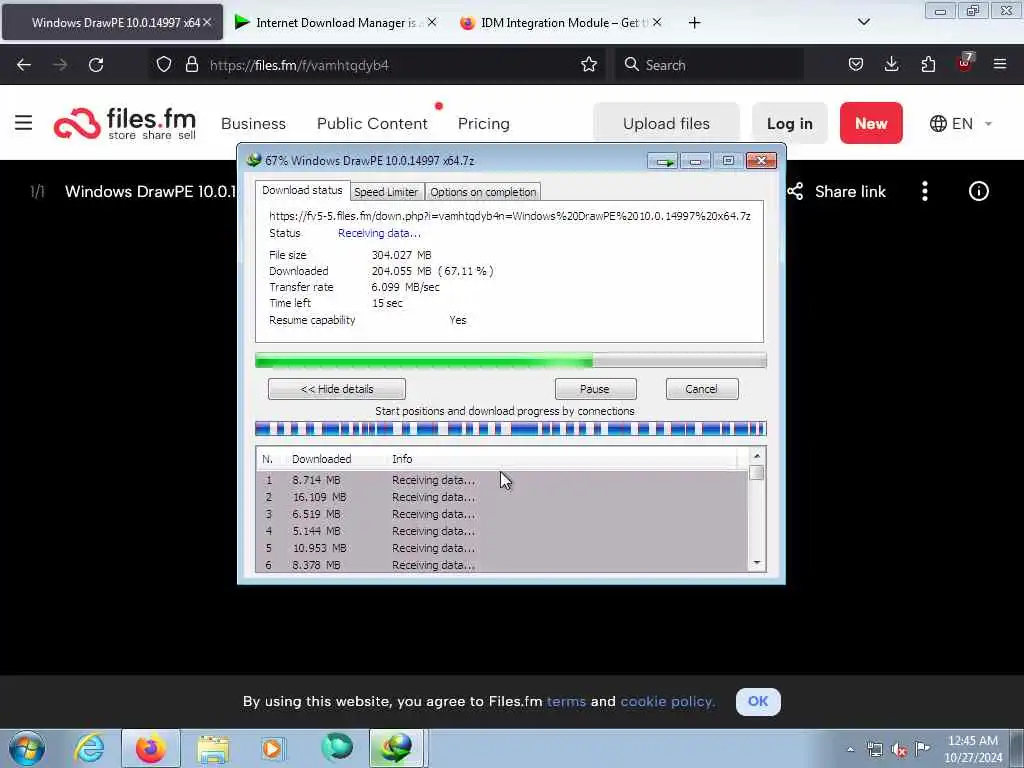Screen dimensions: 1024x768
Task: Open the Pocket save icon
Action: click(x=856, y=65)
